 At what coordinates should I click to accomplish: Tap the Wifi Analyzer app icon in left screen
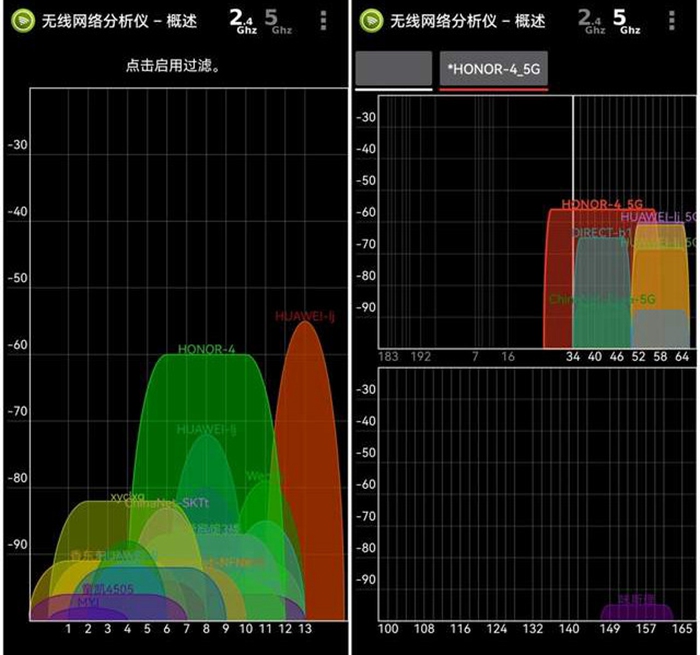click(x=22, y=21)
